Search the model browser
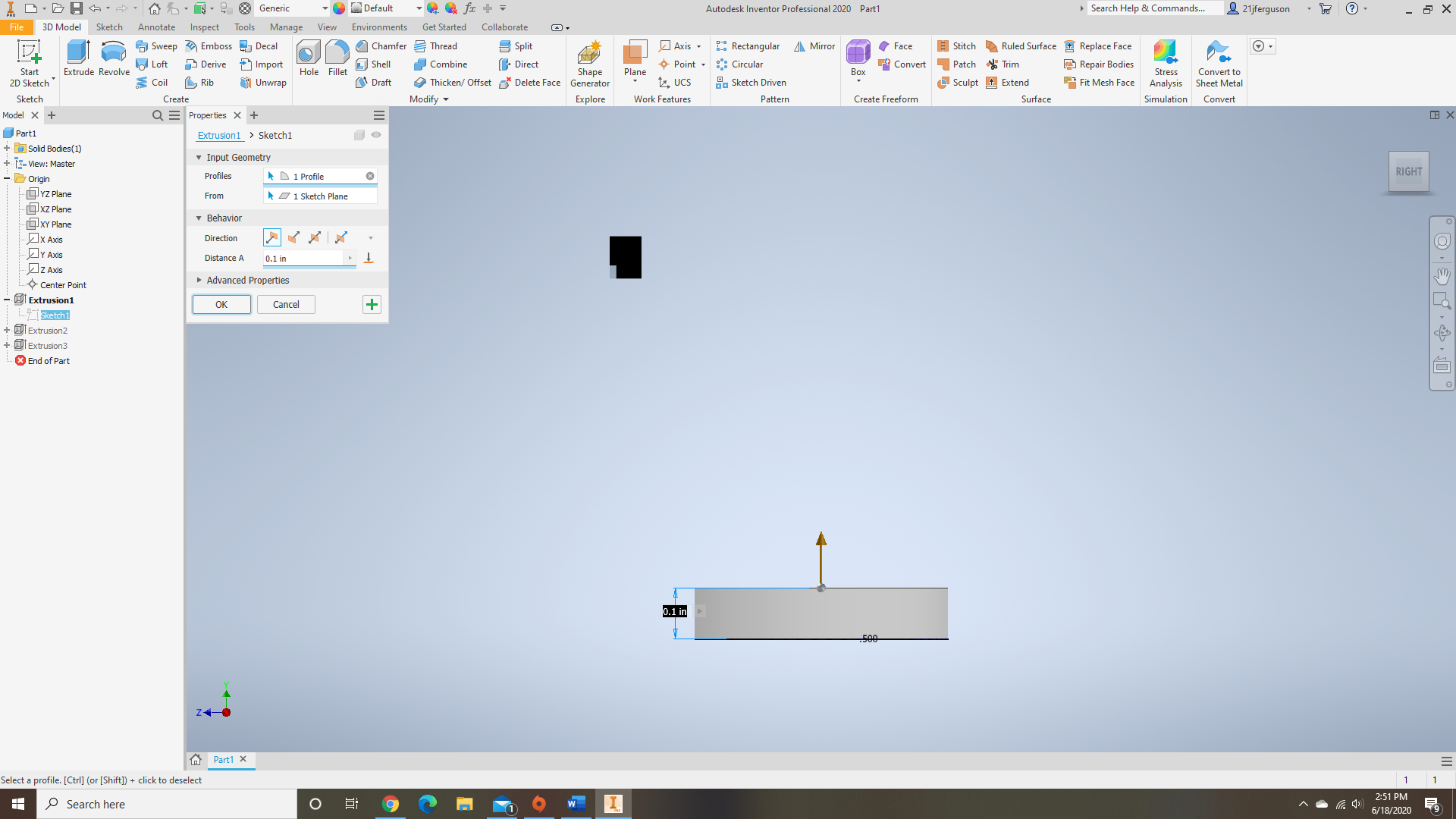 tap(158, 115)
